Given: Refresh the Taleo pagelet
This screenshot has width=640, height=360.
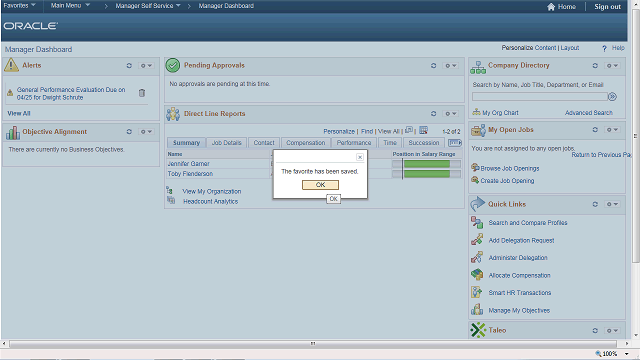Looking at the screenshot, I should 595,331.
